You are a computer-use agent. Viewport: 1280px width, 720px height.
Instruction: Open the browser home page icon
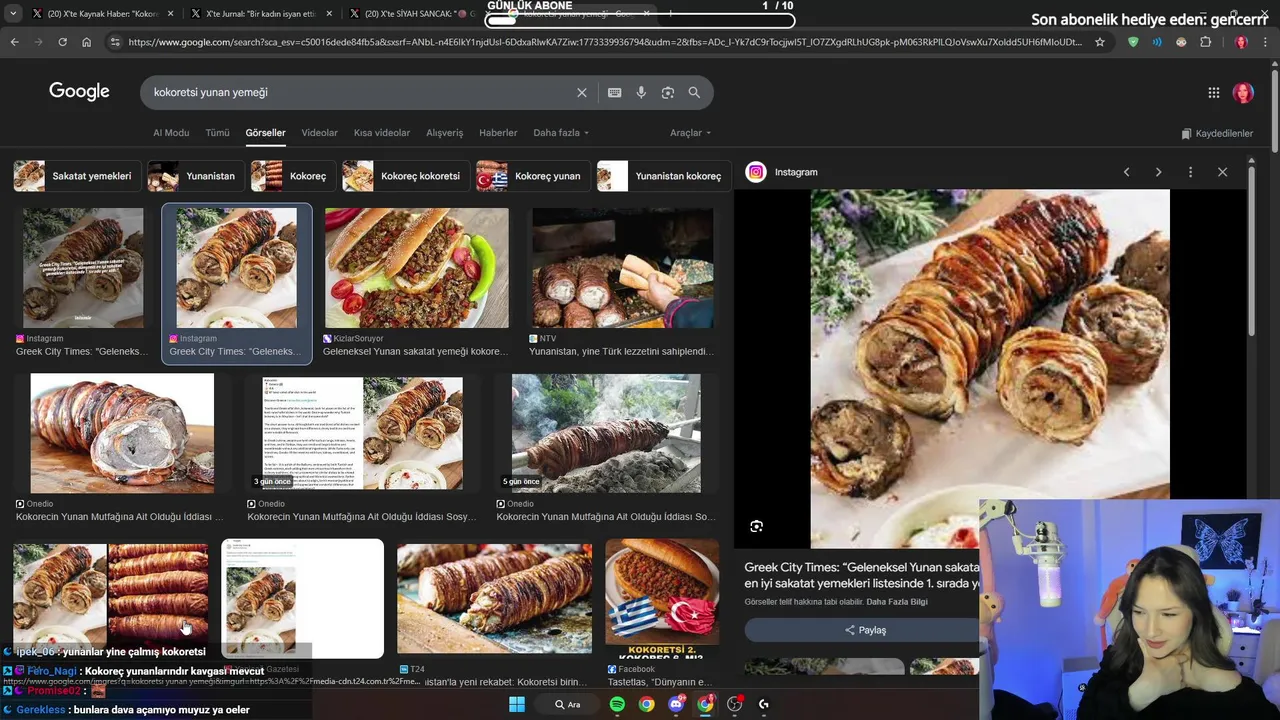tap(86, 42)
